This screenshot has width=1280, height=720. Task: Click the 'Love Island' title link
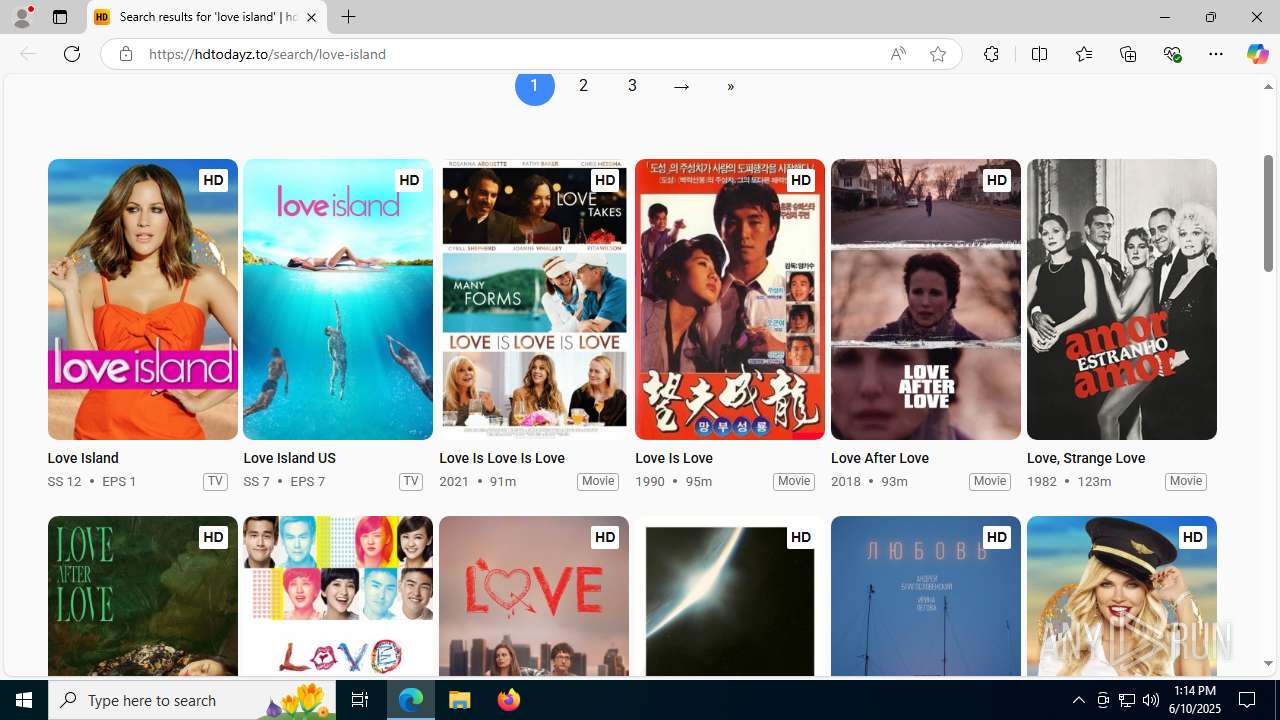click(83, 458)
